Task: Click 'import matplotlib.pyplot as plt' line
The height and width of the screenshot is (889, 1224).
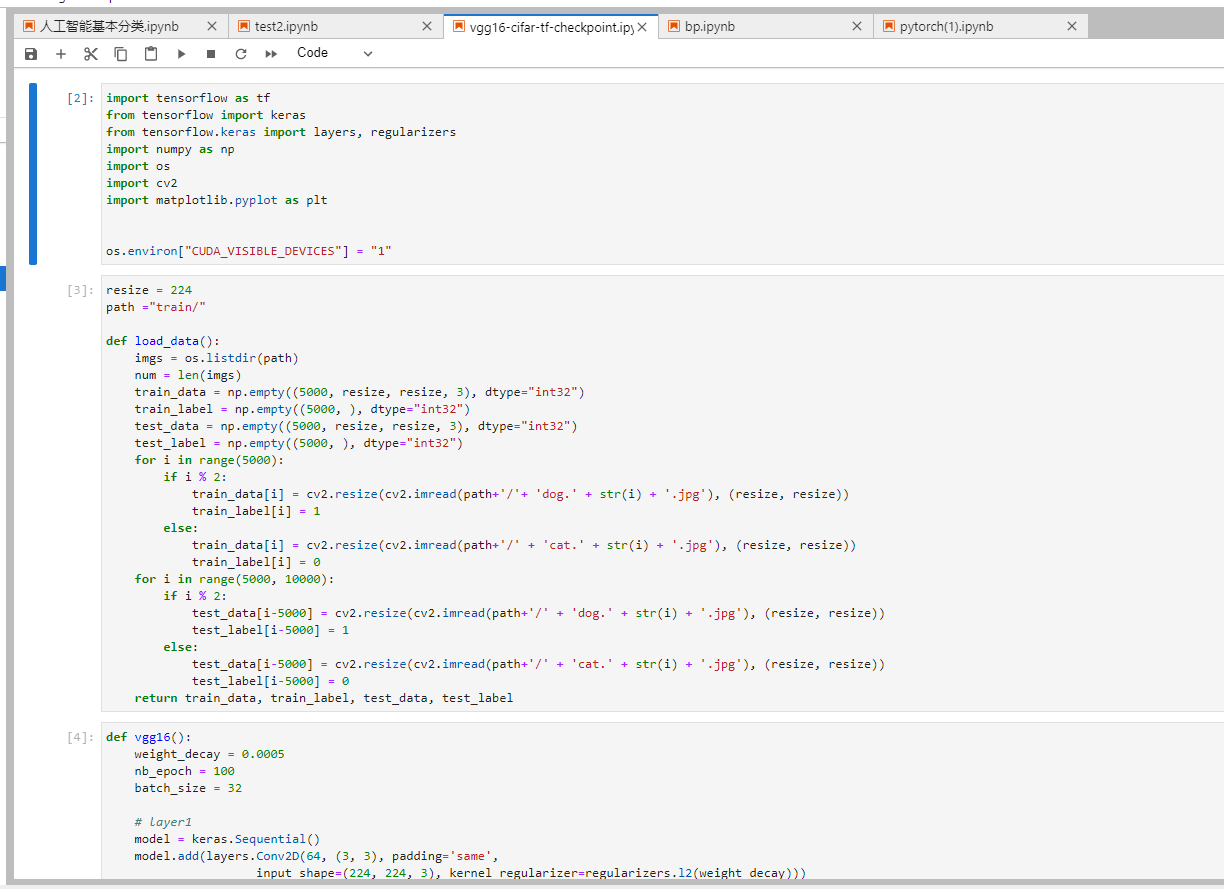Action: coord(217,200)
